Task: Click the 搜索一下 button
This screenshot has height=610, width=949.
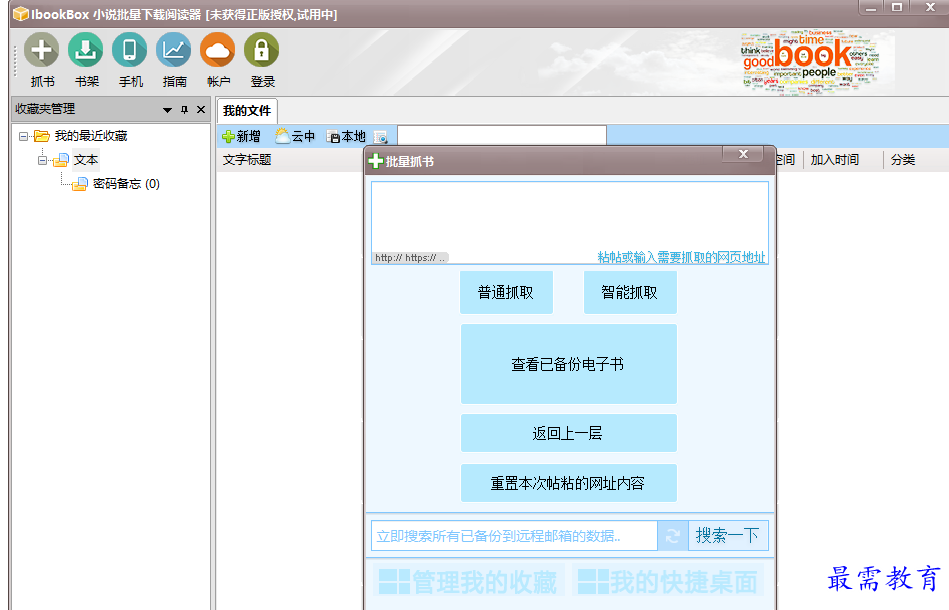Action: [x=728, y=536]
